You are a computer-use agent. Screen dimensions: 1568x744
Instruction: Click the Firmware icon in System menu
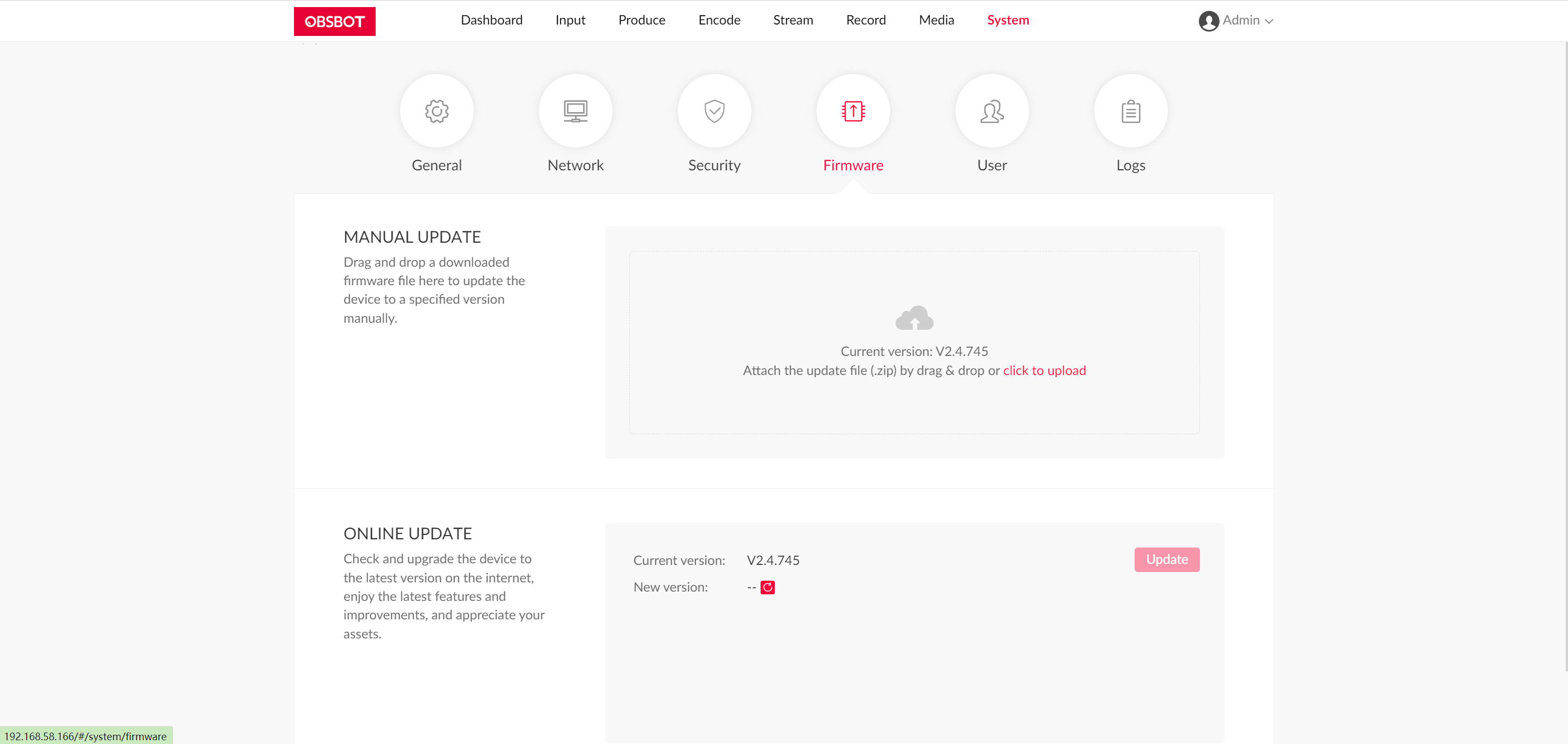(x=853, y=111)
